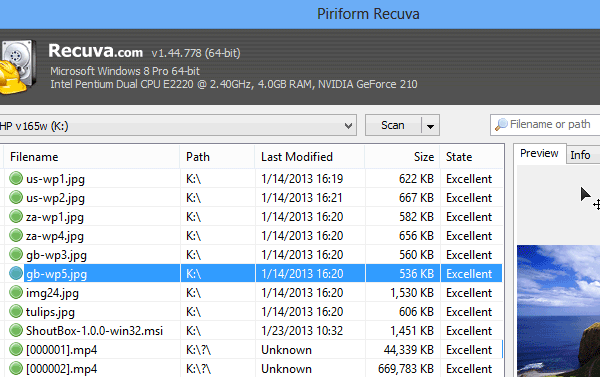
Task: Click the 667 KB size cell
Action: [x=416, y=198]
